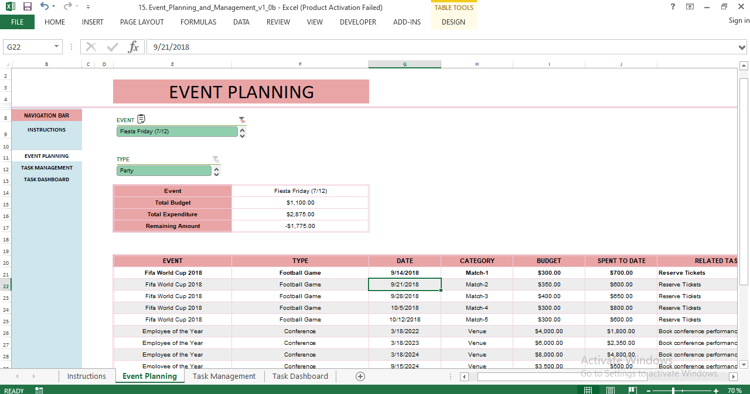Switch to Normal view in status bar
The height and width of the screenshot is (394, 750).
pyautogui.click(x=588, y=390)
